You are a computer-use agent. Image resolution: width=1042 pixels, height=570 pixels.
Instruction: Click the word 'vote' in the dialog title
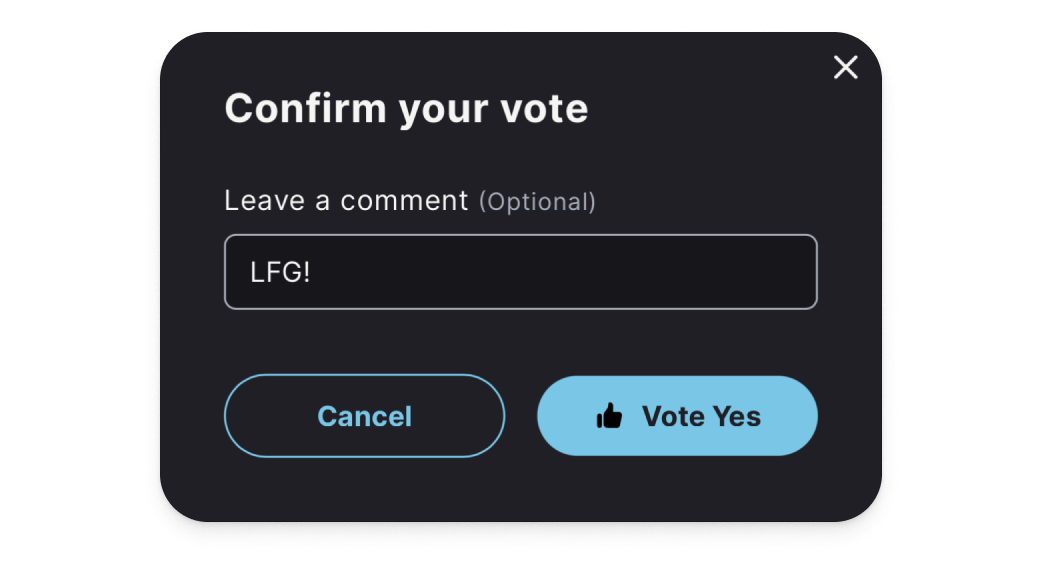point(543,108)
